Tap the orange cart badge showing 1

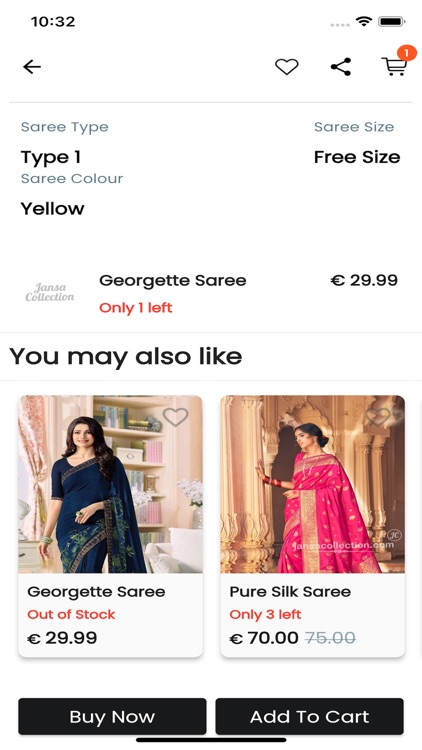coord(407,53)
